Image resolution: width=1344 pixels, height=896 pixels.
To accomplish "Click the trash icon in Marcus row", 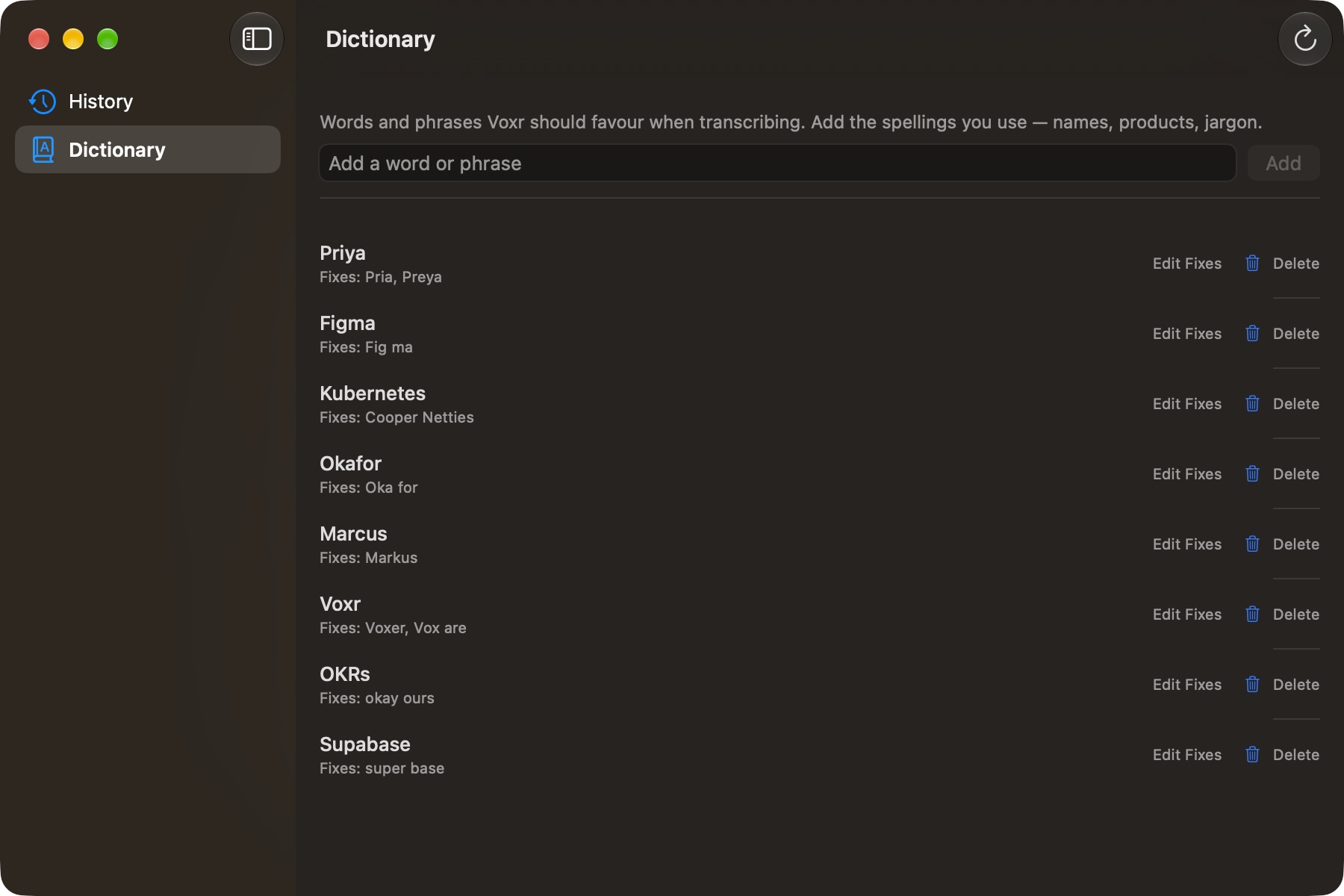I will coord(1253,544).
